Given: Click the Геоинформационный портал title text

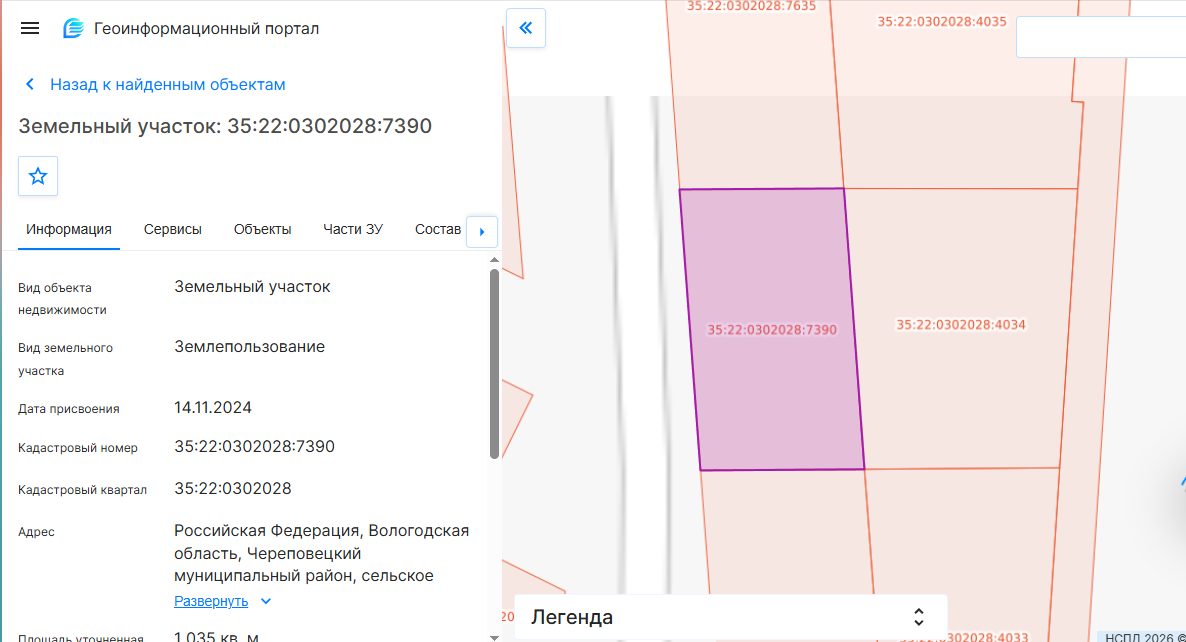Looking at the screenshot, I should click(206, 29).
